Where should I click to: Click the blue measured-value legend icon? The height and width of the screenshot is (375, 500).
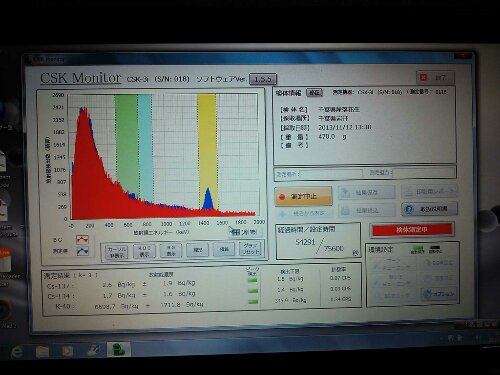pyautogui.click(x=82, y=251)
